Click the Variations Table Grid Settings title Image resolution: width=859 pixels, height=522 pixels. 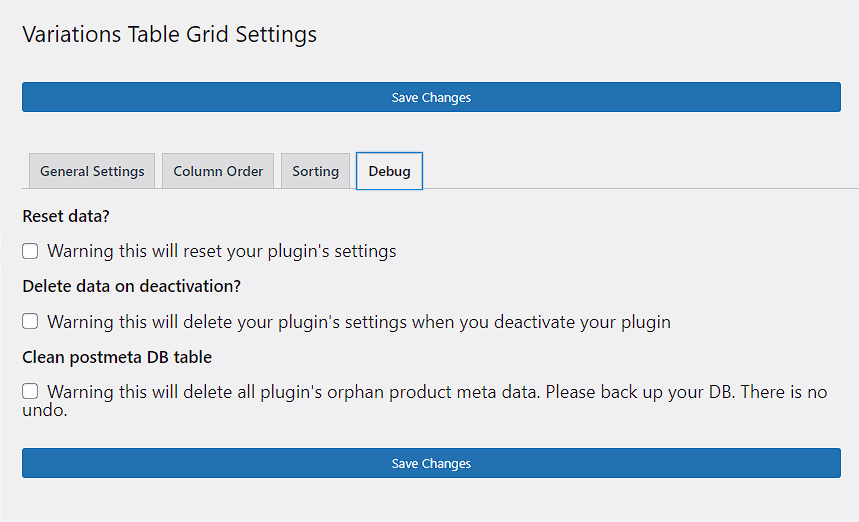click(x=169, y=34)
